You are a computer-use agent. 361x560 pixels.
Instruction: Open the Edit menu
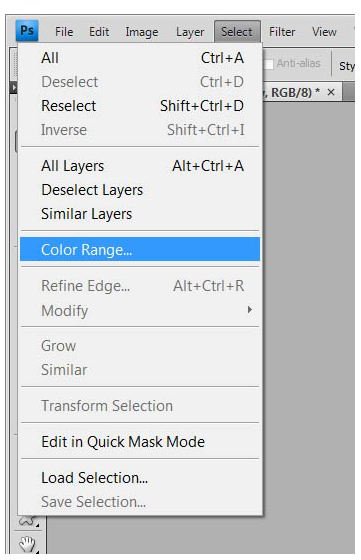pos(99,32)
